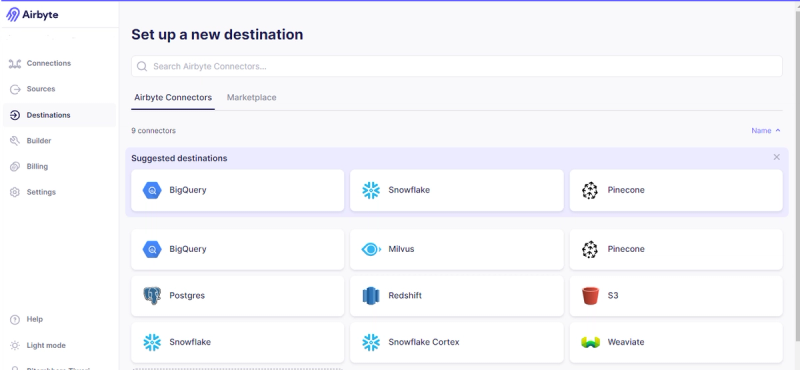Click the Search Airbyte Connectors field
Screen dimensions: 800x370
coord(457,66)
